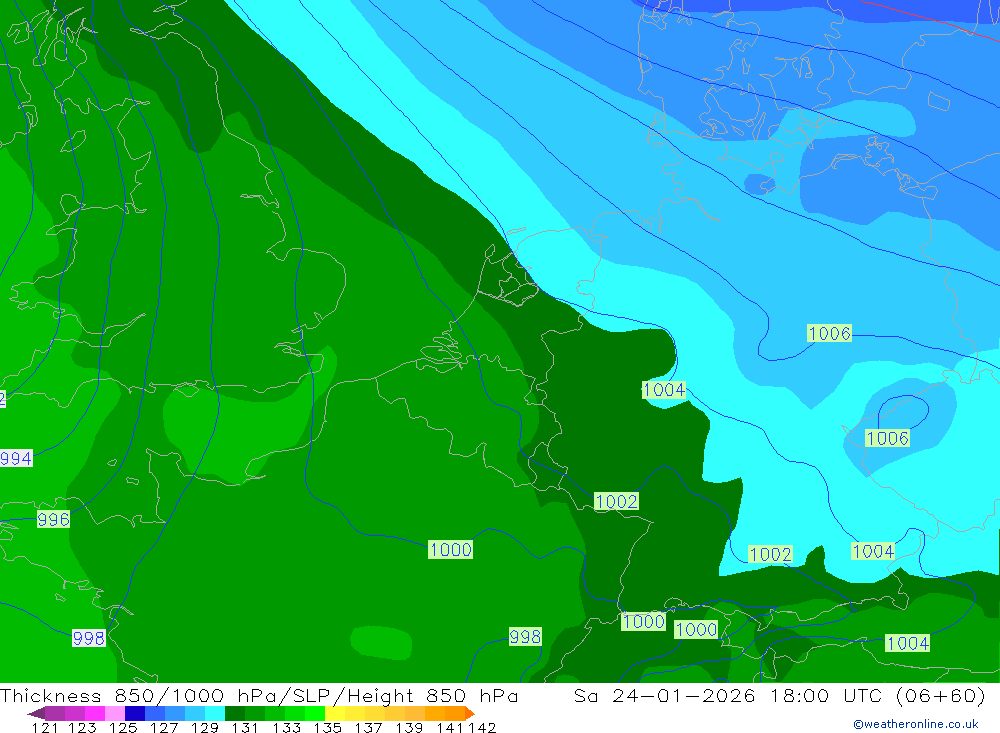This screenshot has height=733, width=1000.
Task: Select the 1006 label inside the closed loop
Action: point(887,438)
